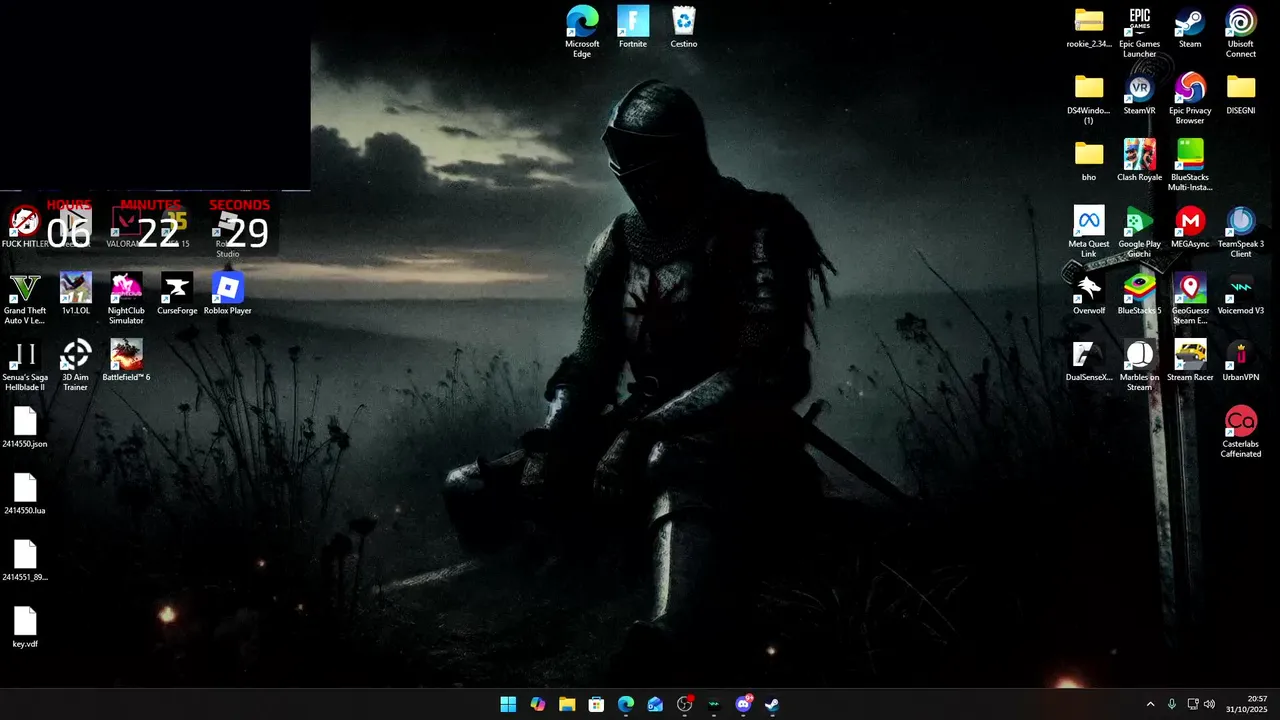Launch MEGAsync
Screen dimensions: 1280x720
(x=1190, y=228)
